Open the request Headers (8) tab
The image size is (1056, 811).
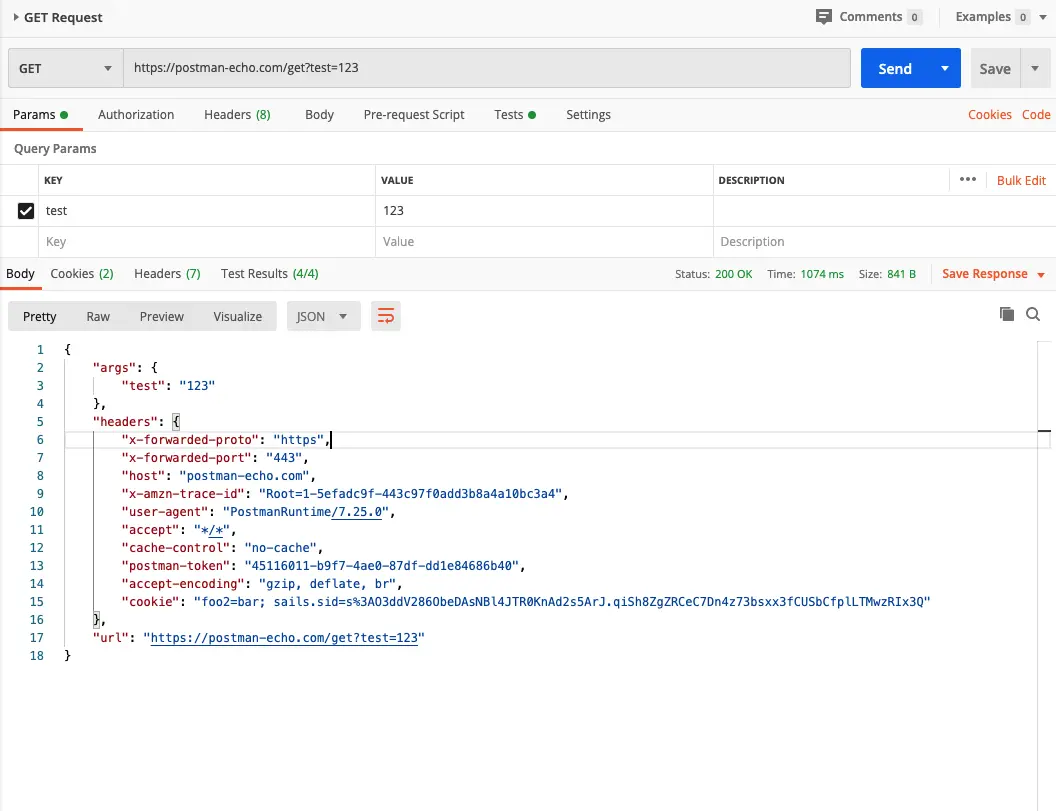[237, 115]
